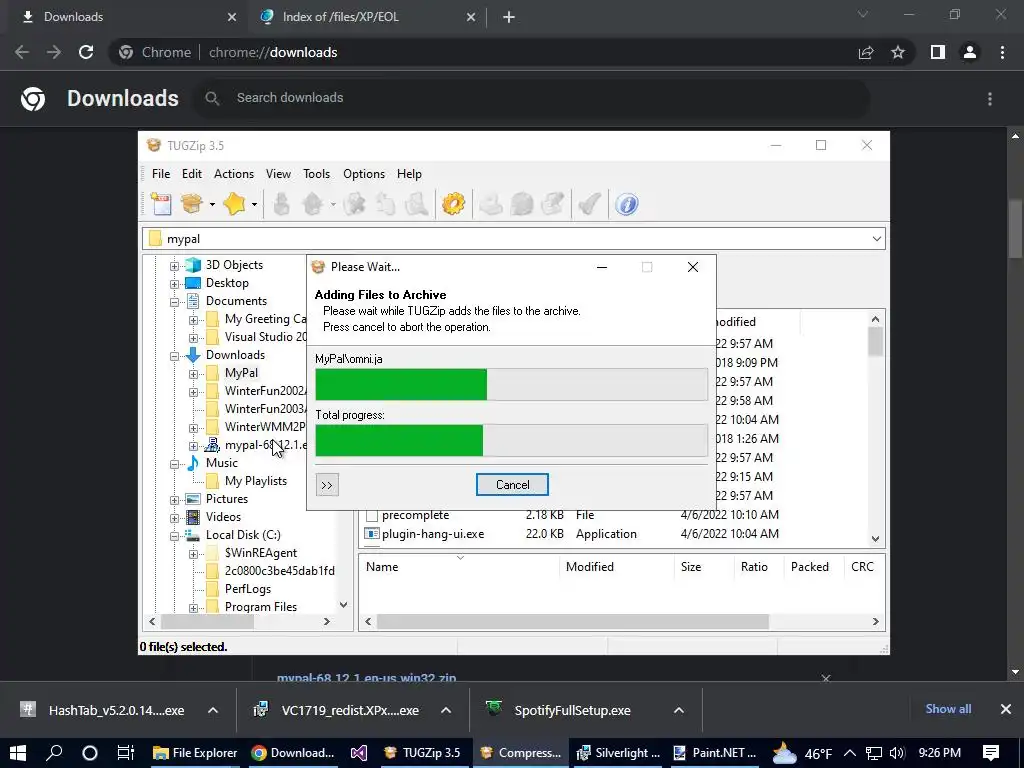Expand the Desktop tree node

(x=174, y=284)
